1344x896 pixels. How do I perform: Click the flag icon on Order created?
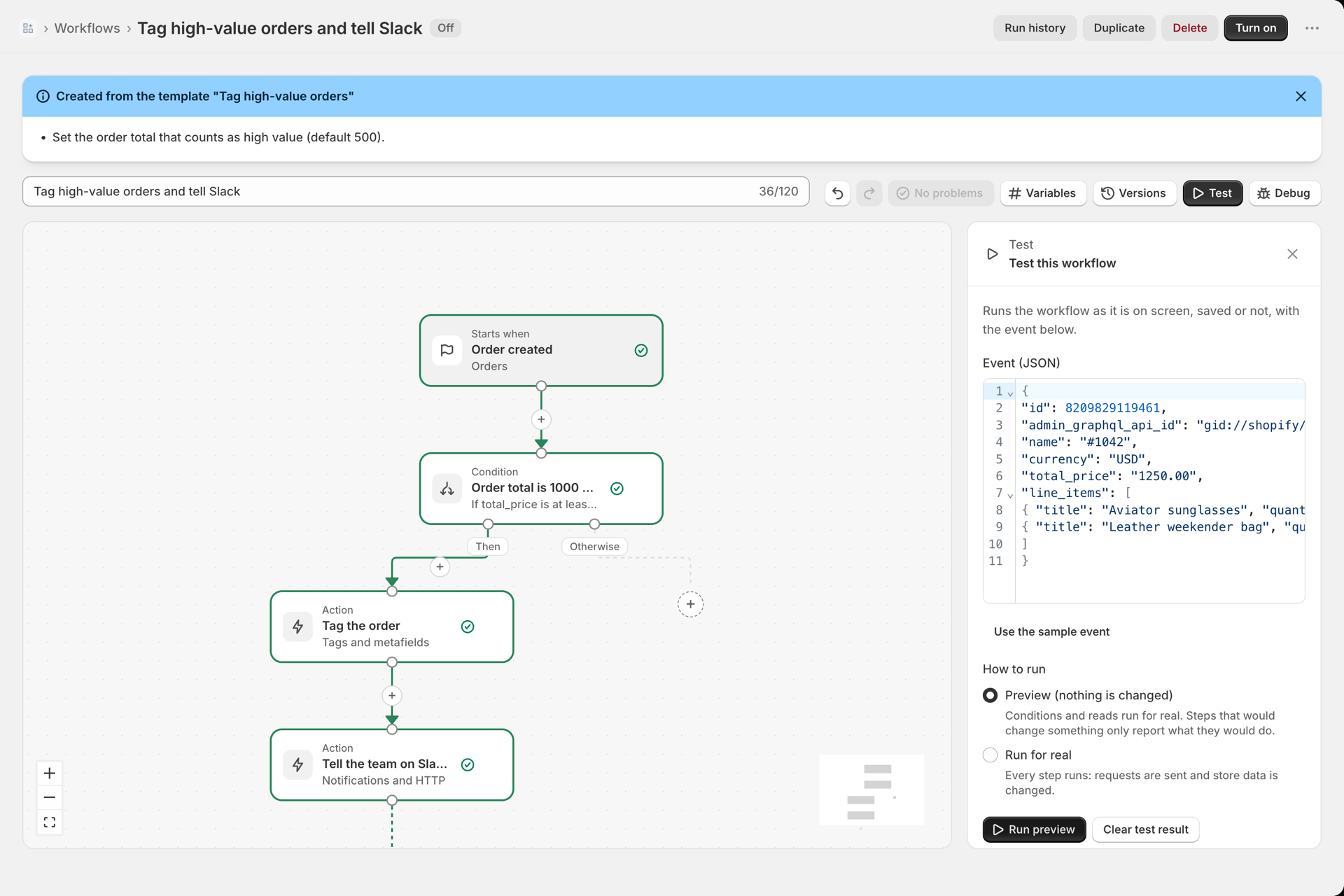[447, 350]
